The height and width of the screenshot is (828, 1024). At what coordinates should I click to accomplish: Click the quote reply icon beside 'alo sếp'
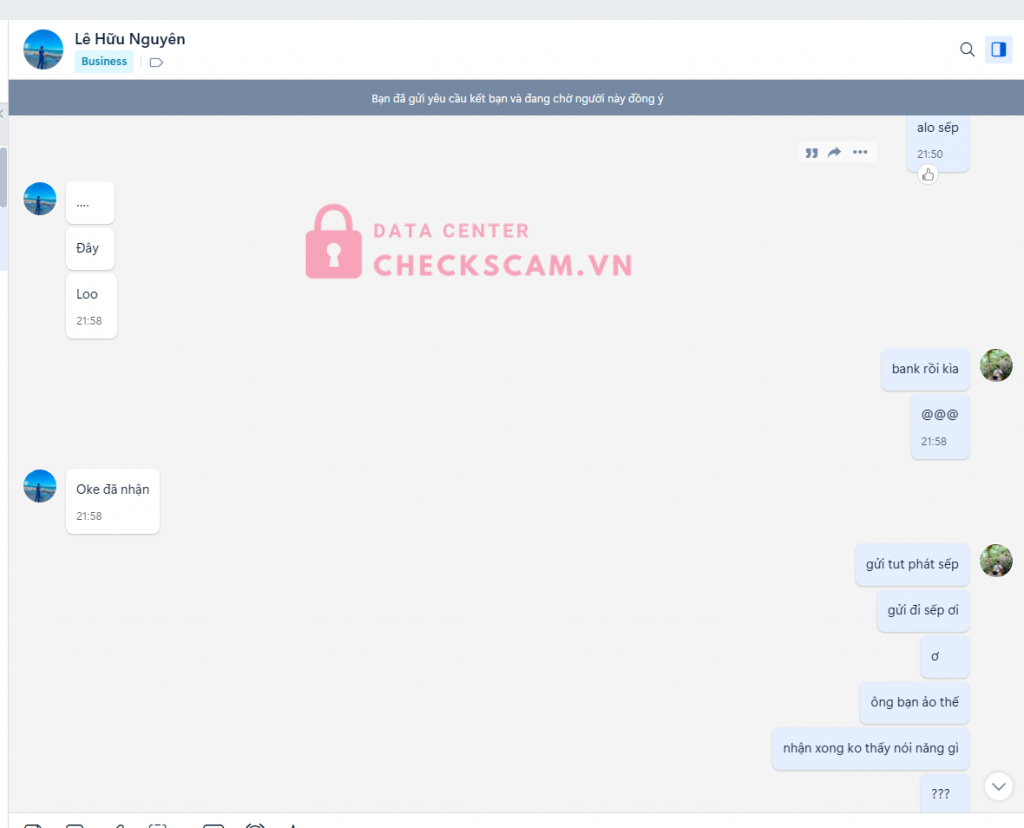click(x=811, y=152)
